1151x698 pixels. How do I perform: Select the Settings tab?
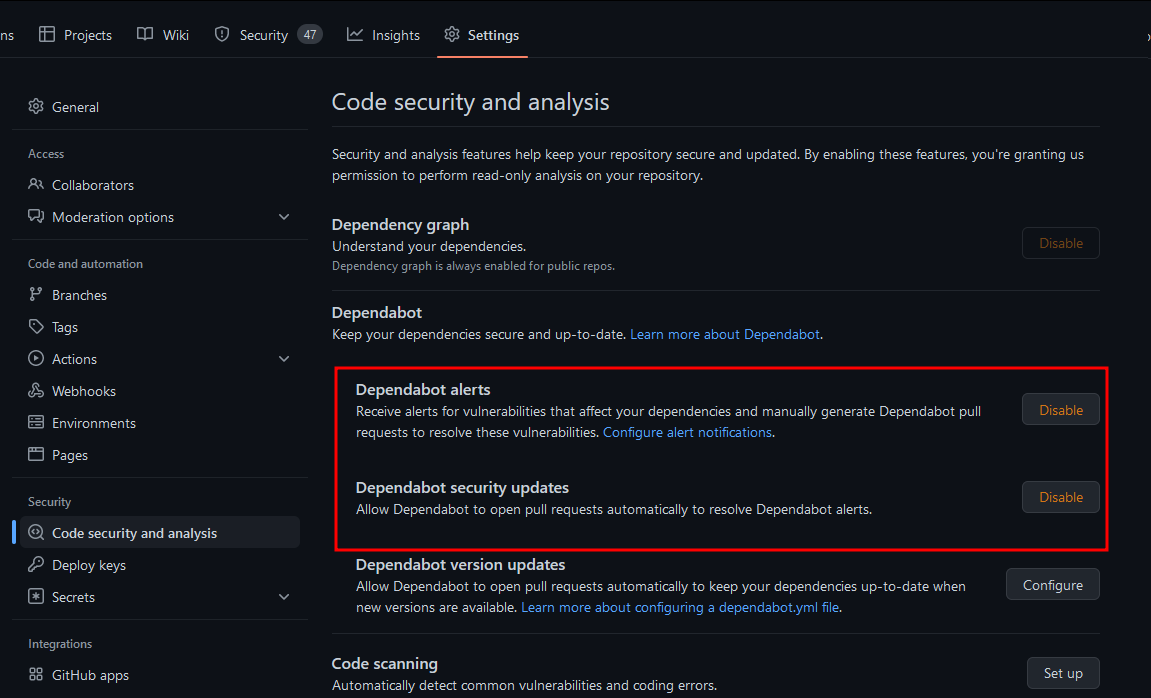(x=482, y=34)
